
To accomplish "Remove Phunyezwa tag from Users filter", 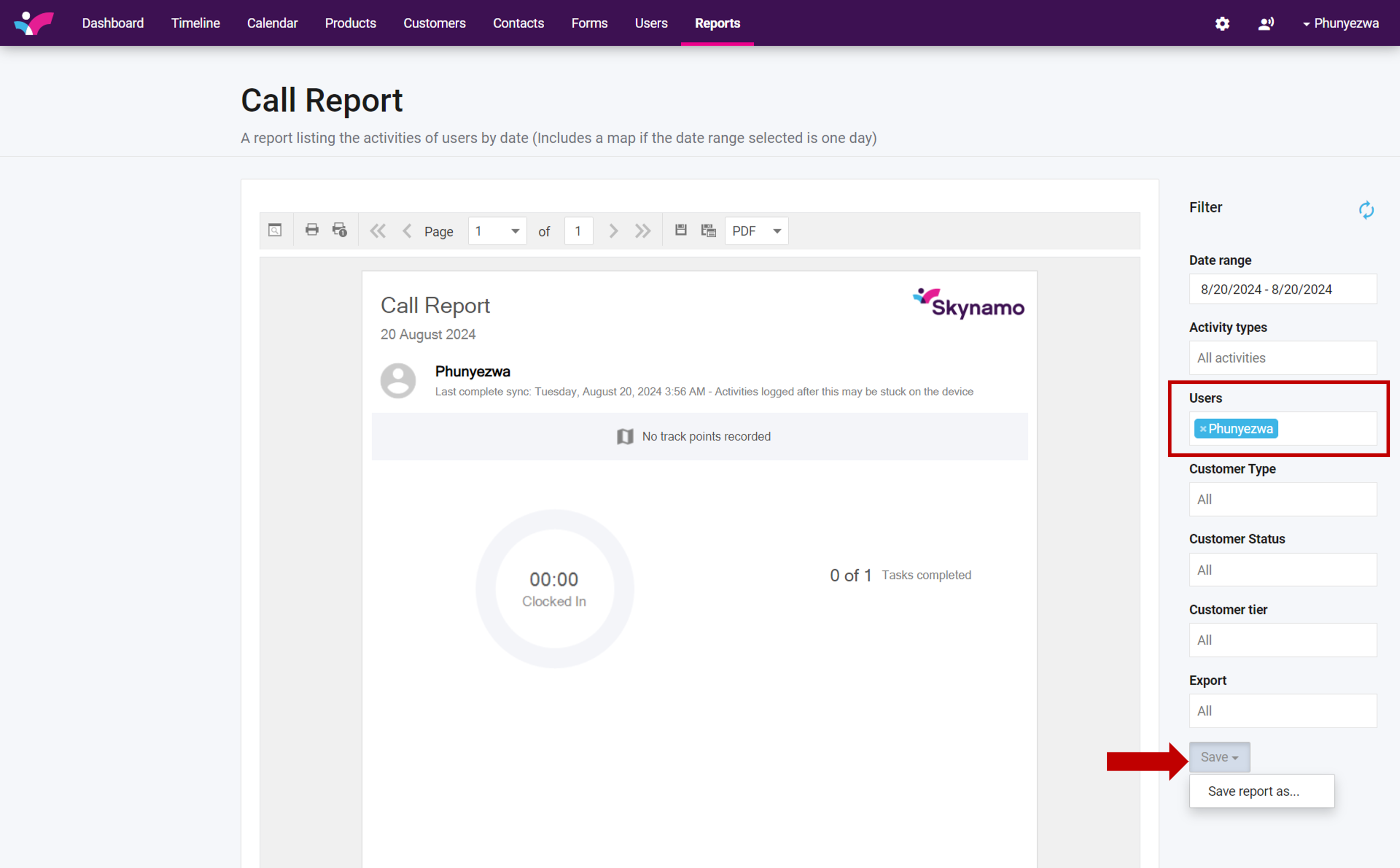I will pyautogui.click(x=1203, y=429).
